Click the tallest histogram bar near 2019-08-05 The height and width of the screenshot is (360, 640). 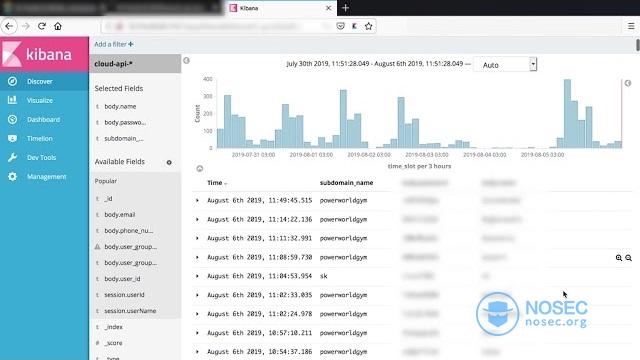pos(567,113)
